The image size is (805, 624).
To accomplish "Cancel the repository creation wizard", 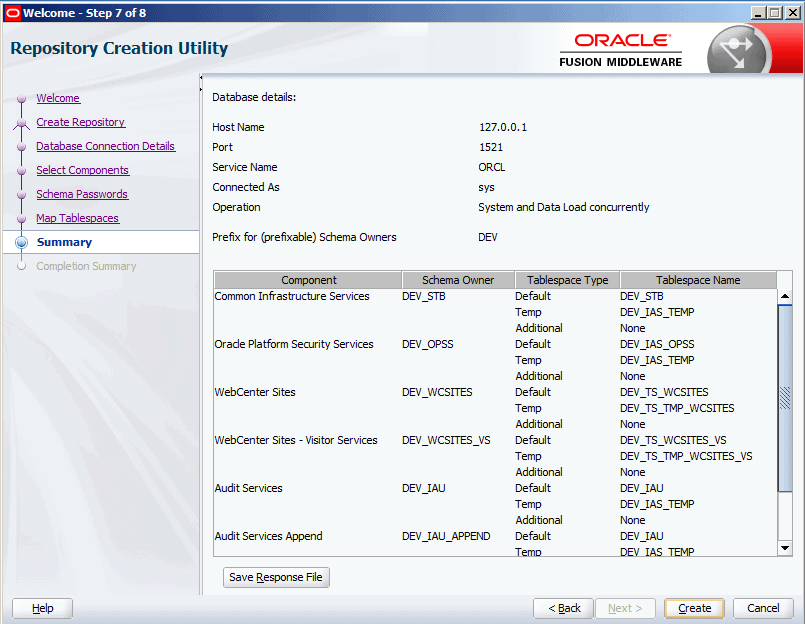I will [x=763, y=608].
